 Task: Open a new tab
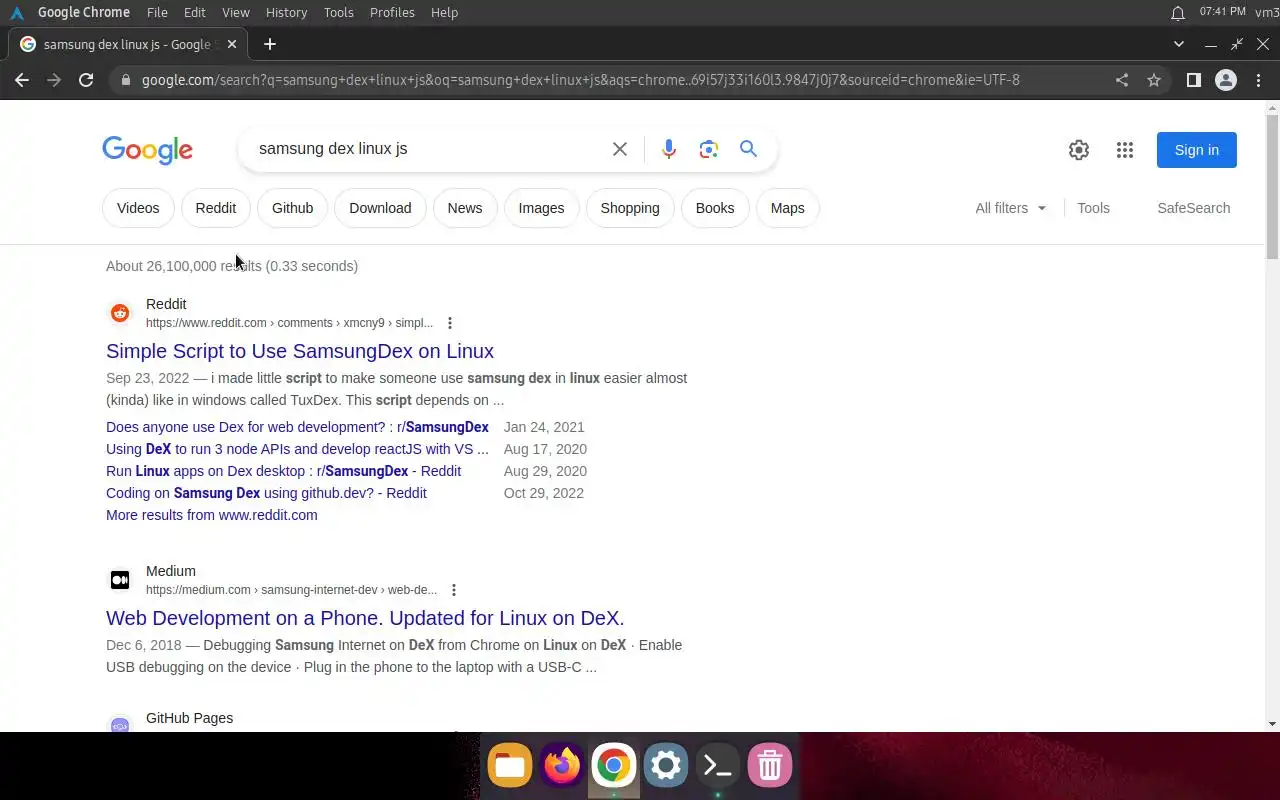pyautogui.click(x=270, y=44)
